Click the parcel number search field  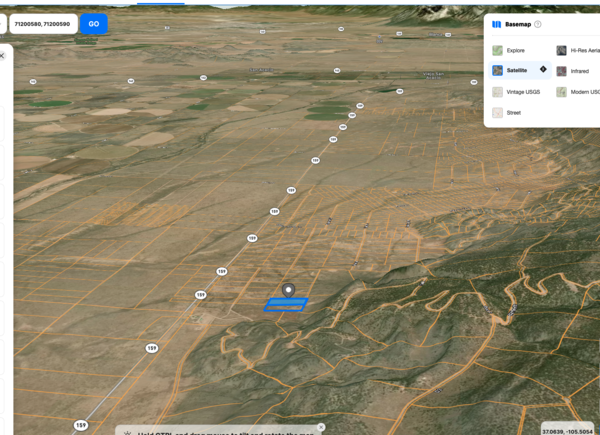[x=43, y=24]
